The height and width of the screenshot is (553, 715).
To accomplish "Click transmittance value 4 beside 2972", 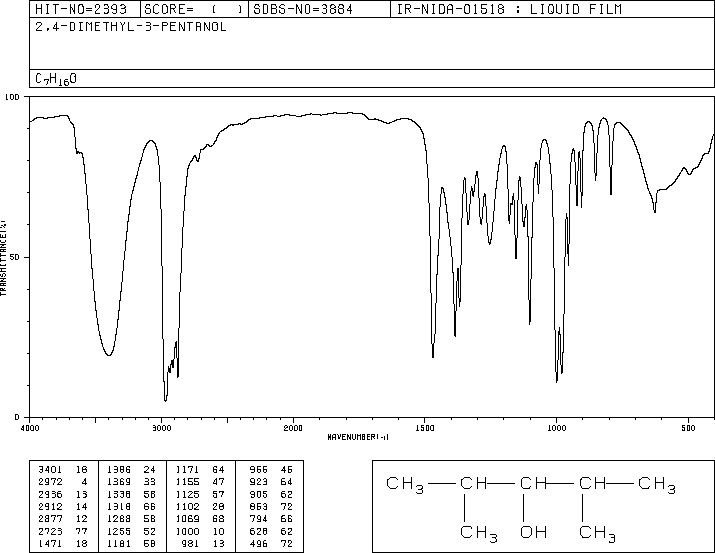I will [x=84, y=482].
